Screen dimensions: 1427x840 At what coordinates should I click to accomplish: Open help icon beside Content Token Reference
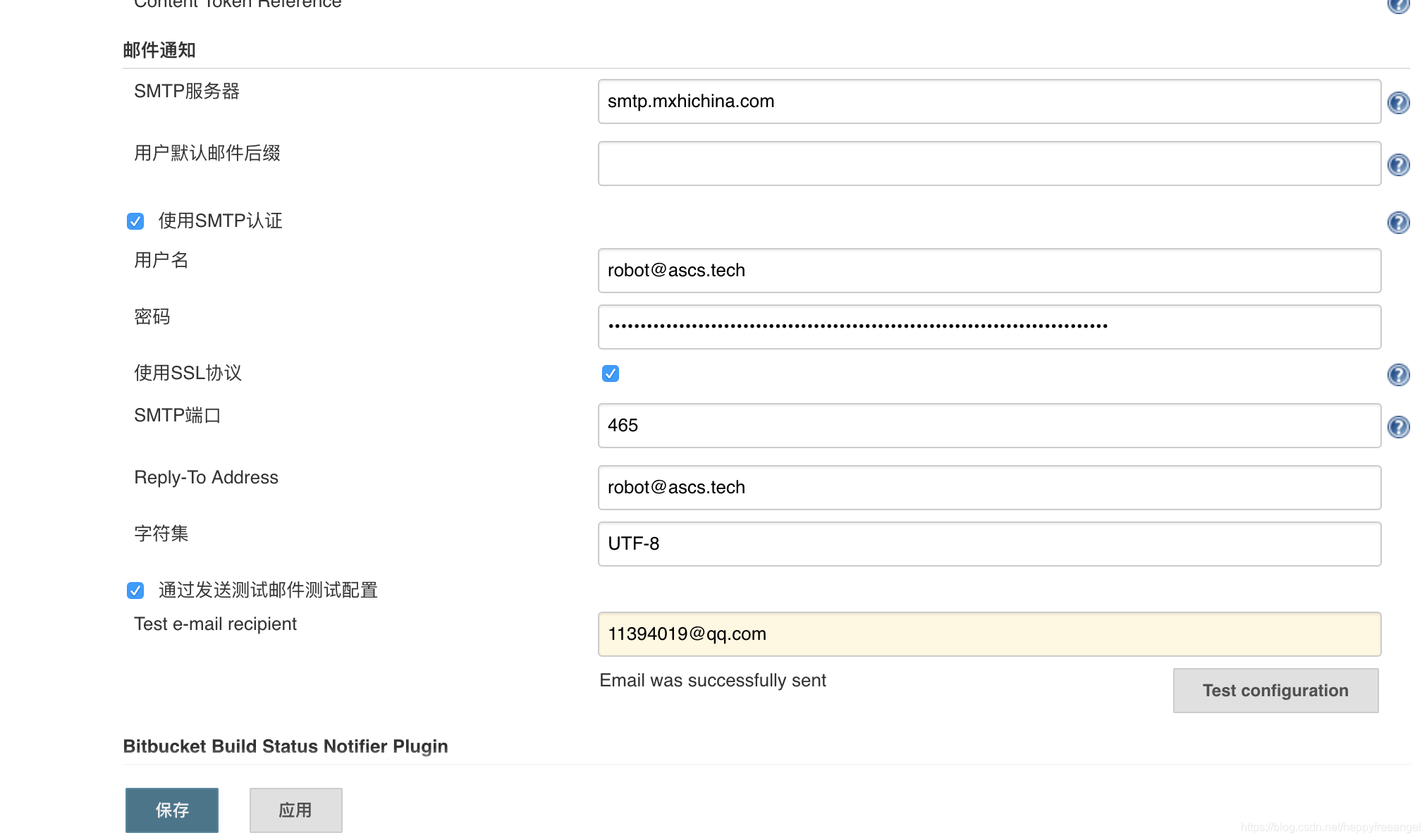point(1398,4)
